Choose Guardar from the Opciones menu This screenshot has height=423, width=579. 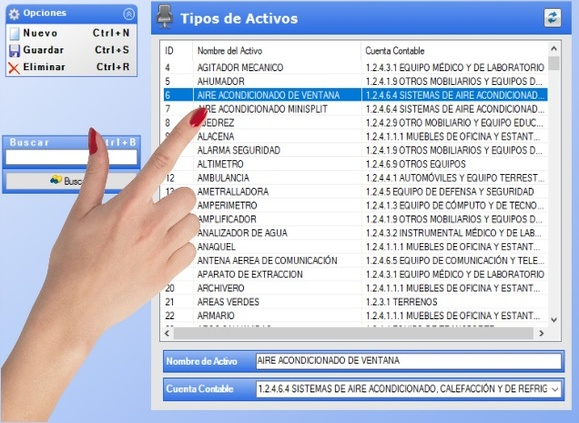coord(71,50)
